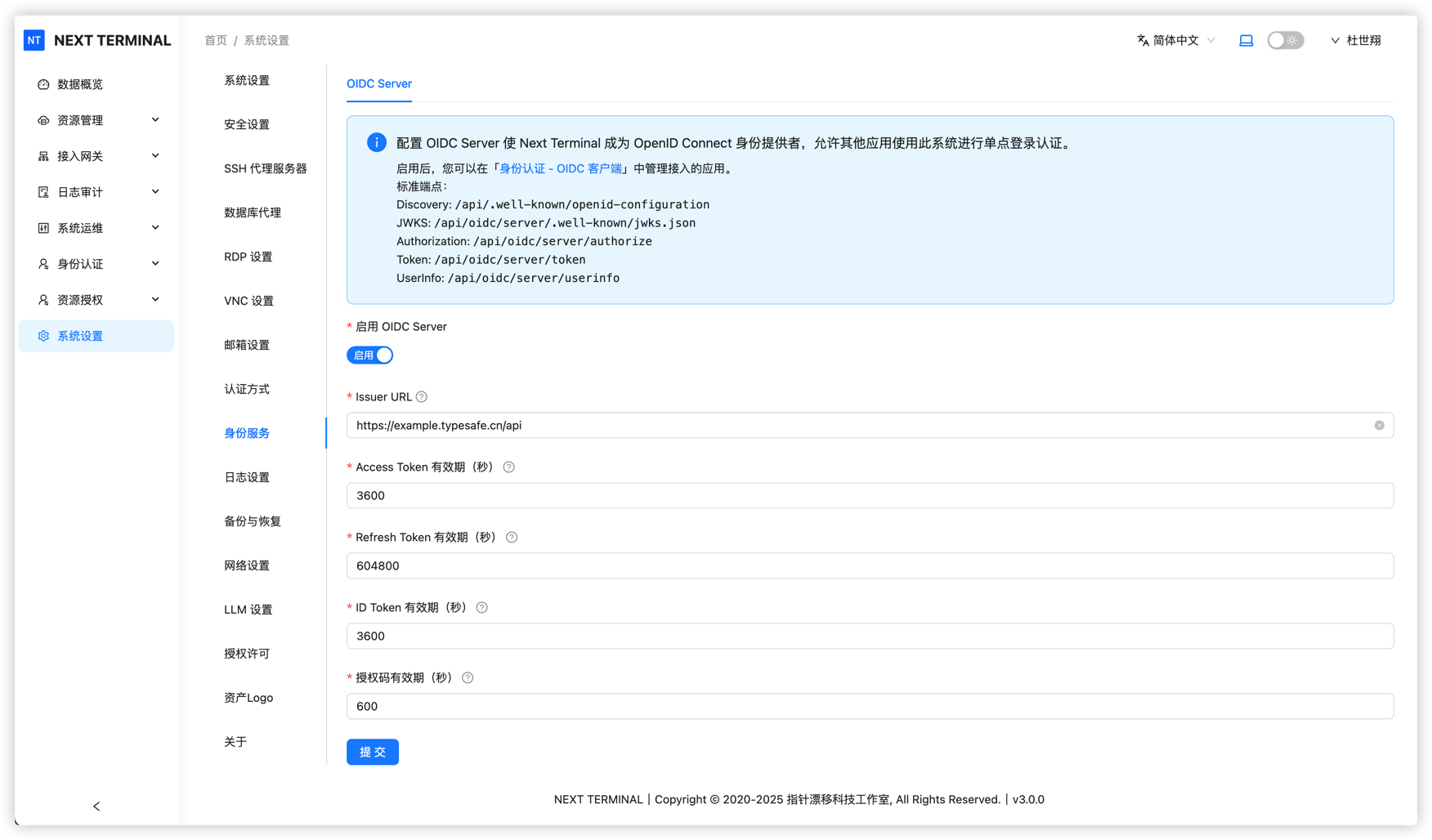Clear the Issuer URL with the x icon

coord(1379,425)
